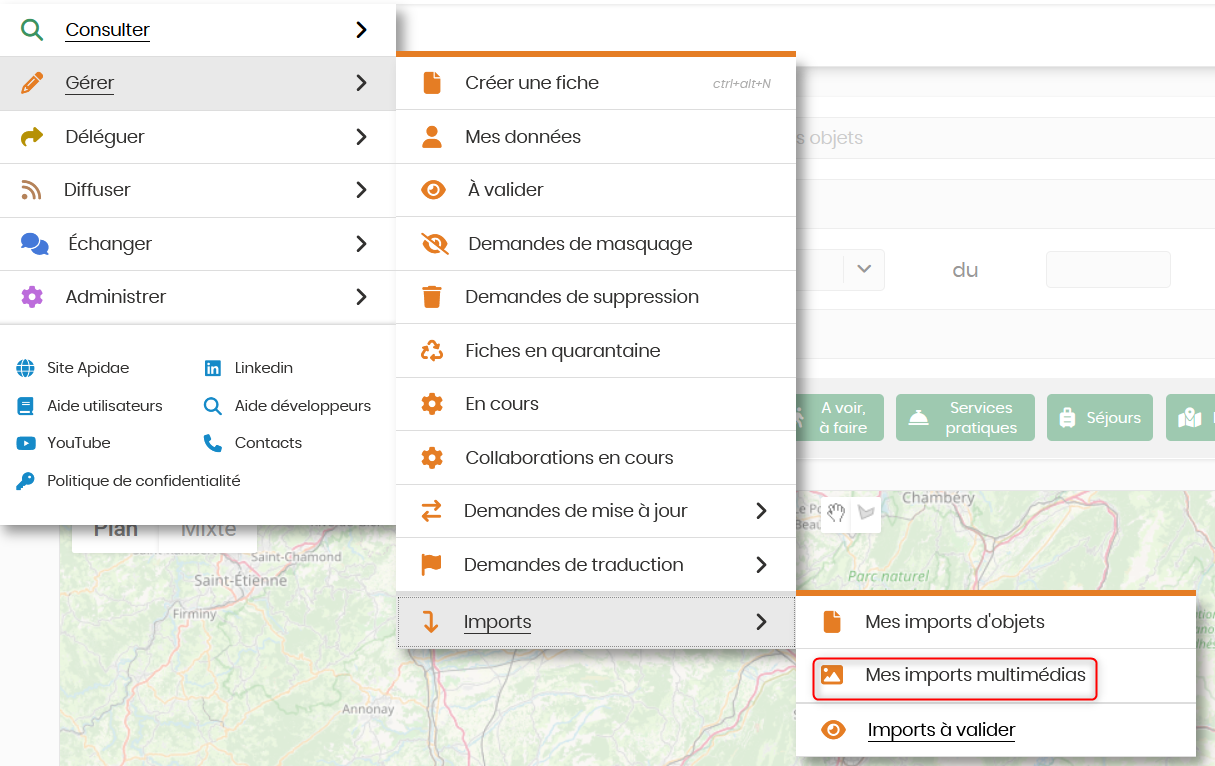Click the Contacts phone icon
1215x766 pixels.
point(213,443)
